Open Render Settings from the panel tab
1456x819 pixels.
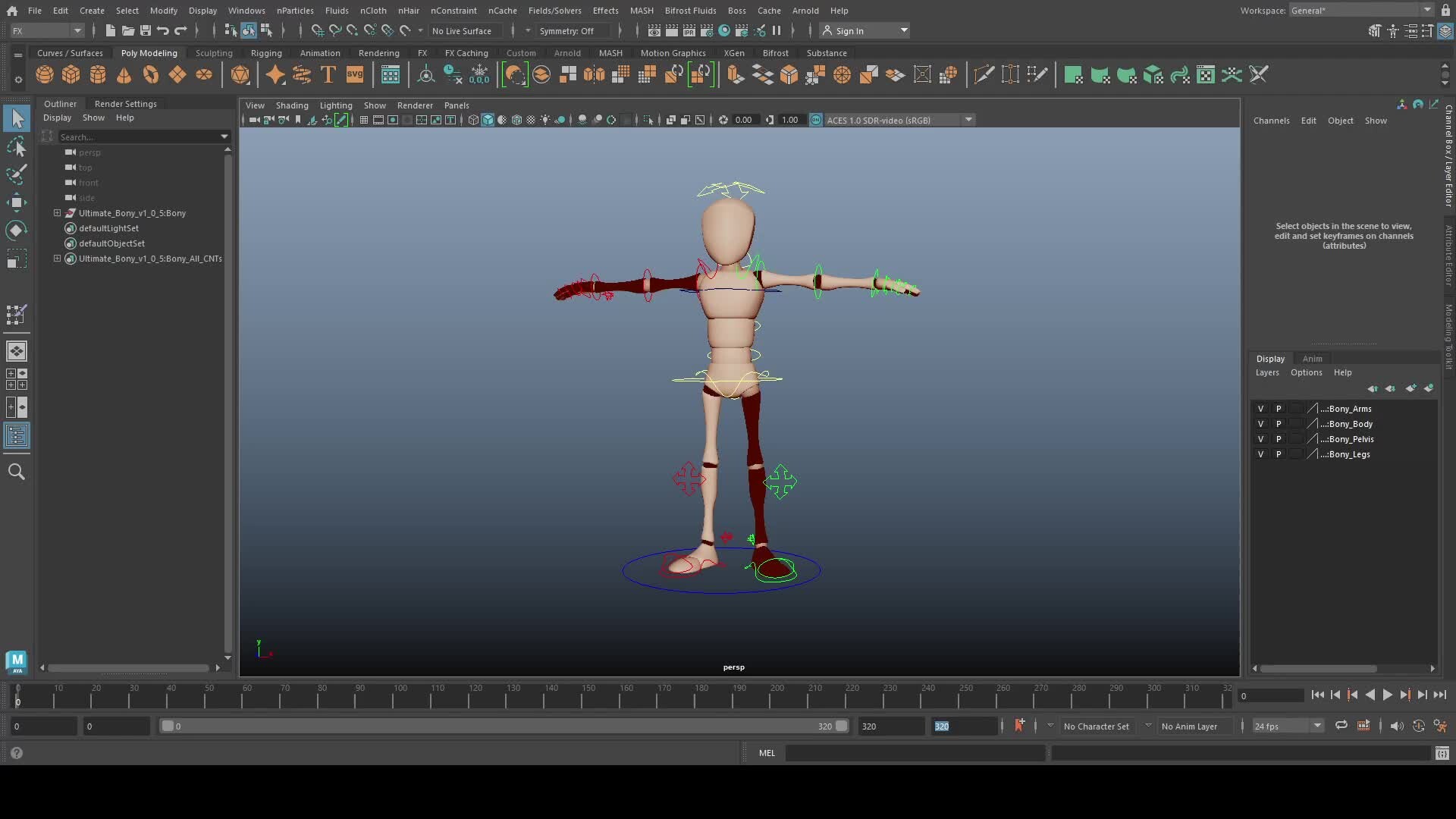point(125,103)
